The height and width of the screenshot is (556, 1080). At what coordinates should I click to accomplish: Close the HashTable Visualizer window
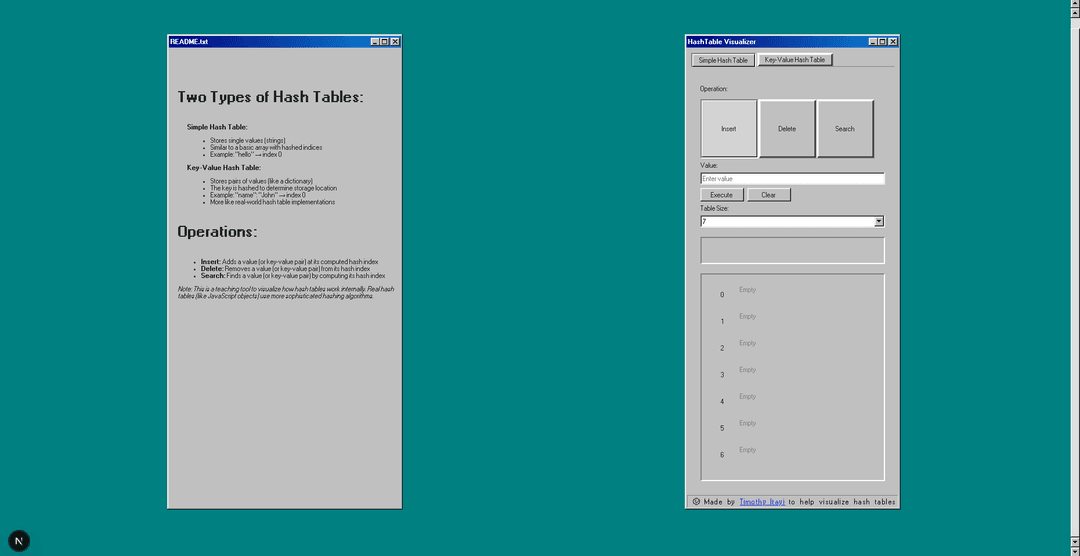point(893,41)
